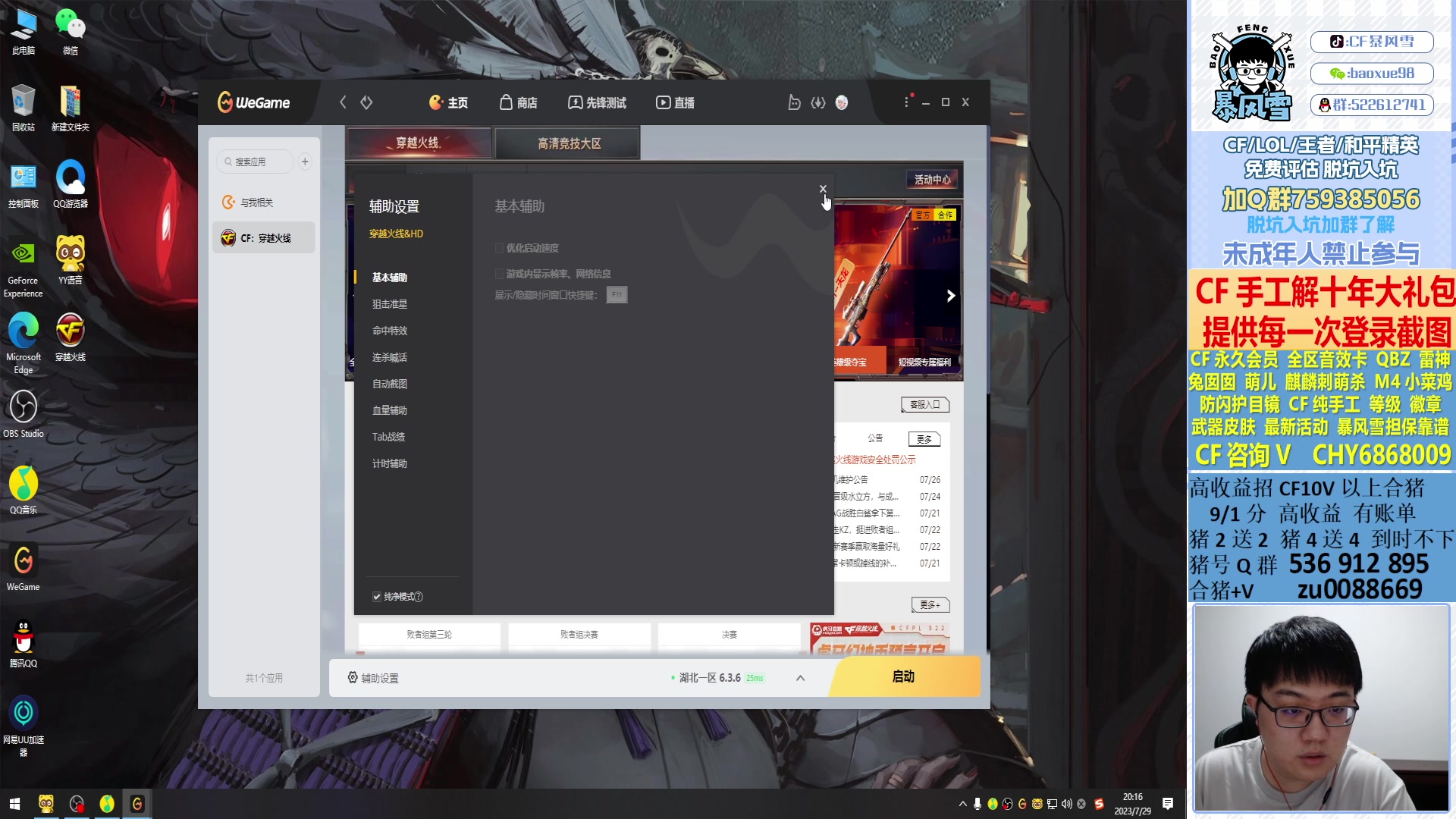1456x819 pixels.
Task: Open GeForce Experience desktop icon
Action: pos(24,268)
